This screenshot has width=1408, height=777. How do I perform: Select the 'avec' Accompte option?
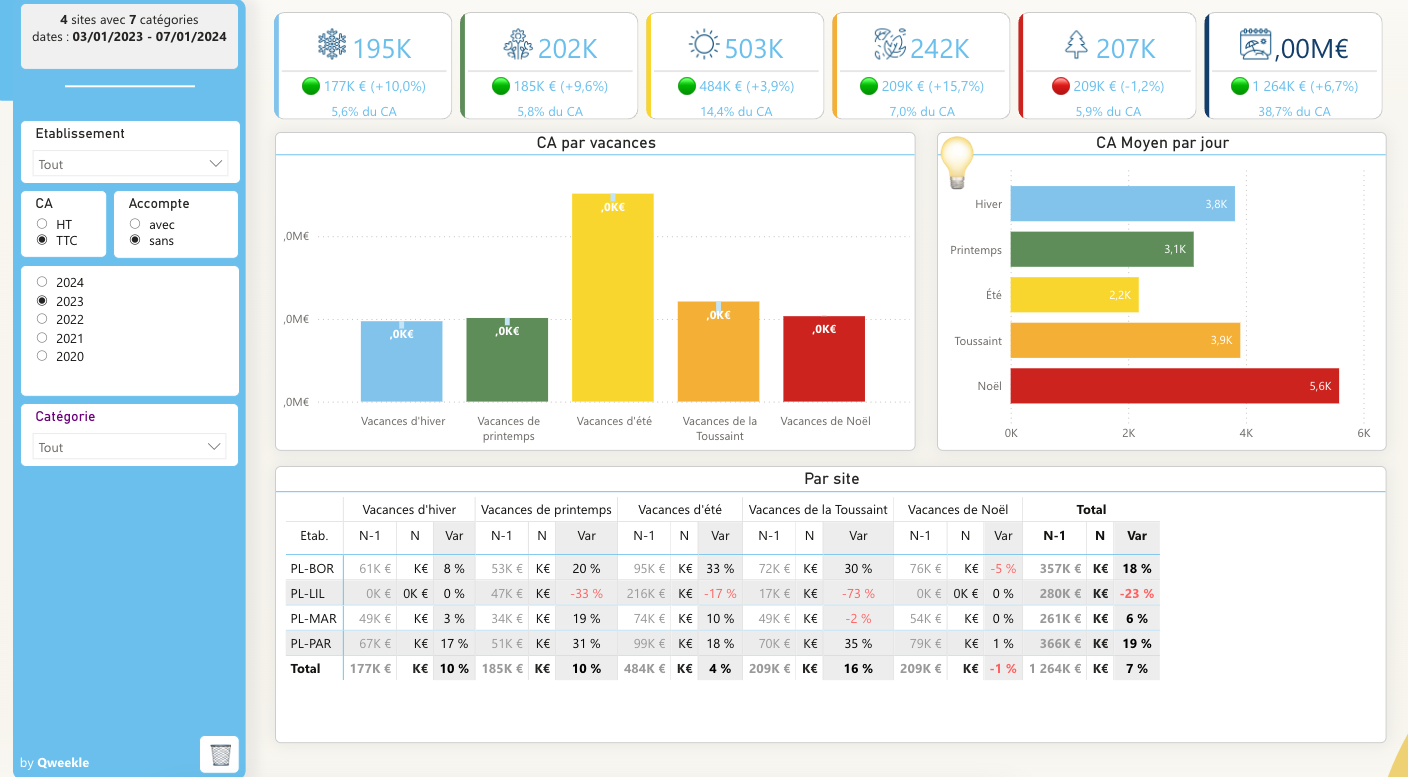(135, 225)
